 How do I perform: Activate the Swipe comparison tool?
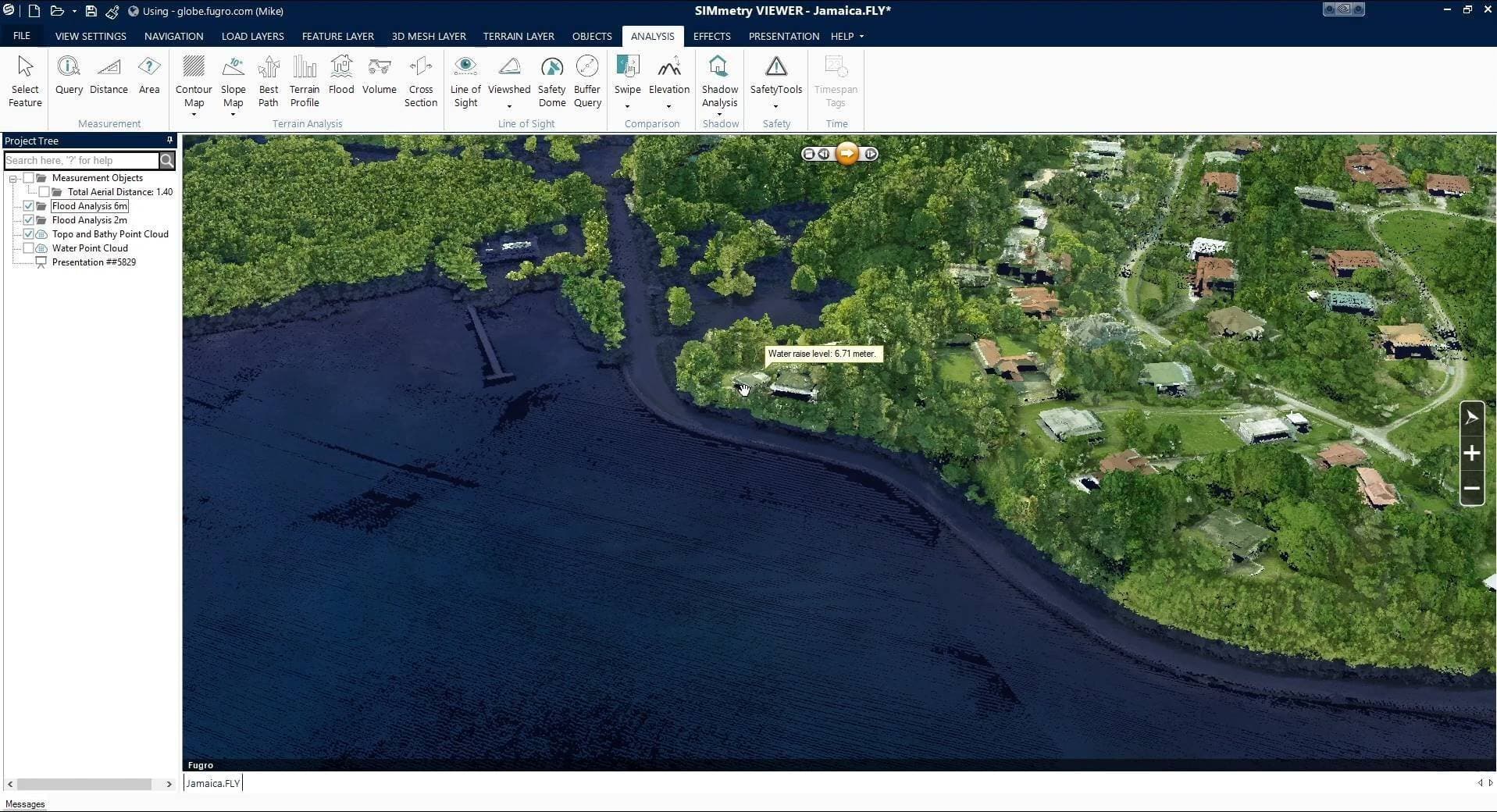click(x=627, y=78)
